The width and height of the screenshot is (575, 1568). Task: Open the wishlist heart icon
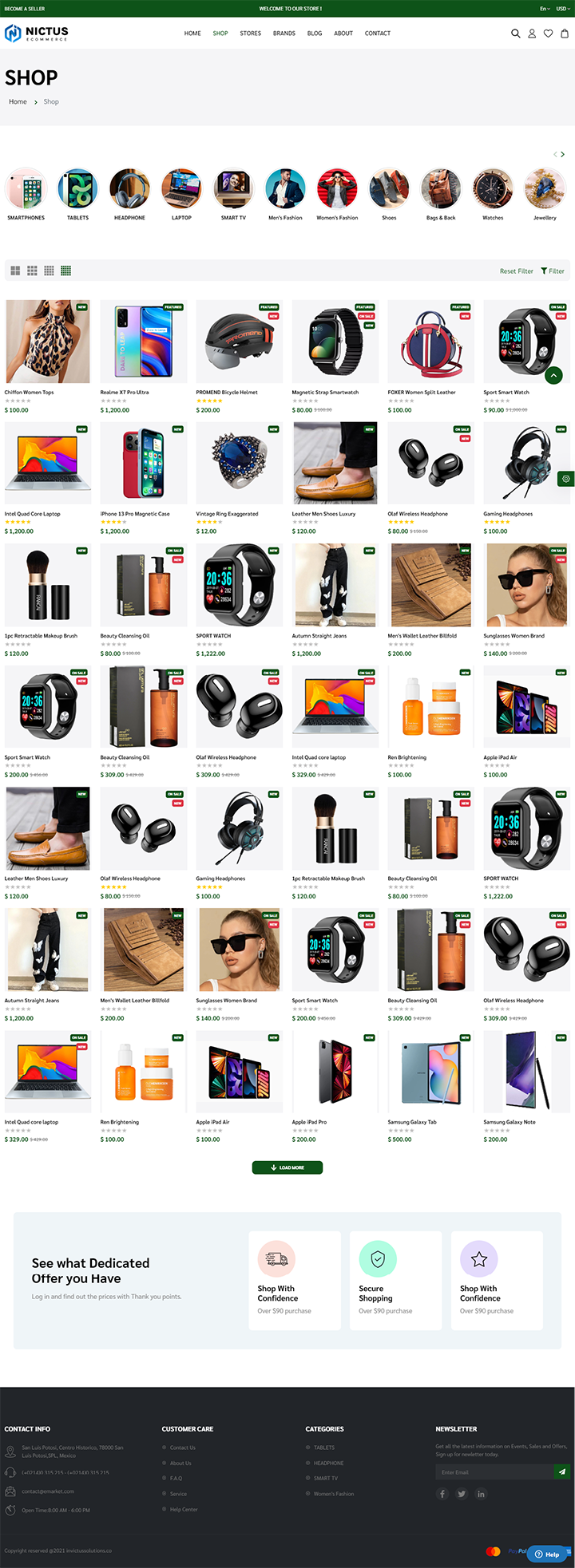coord(548,34)
